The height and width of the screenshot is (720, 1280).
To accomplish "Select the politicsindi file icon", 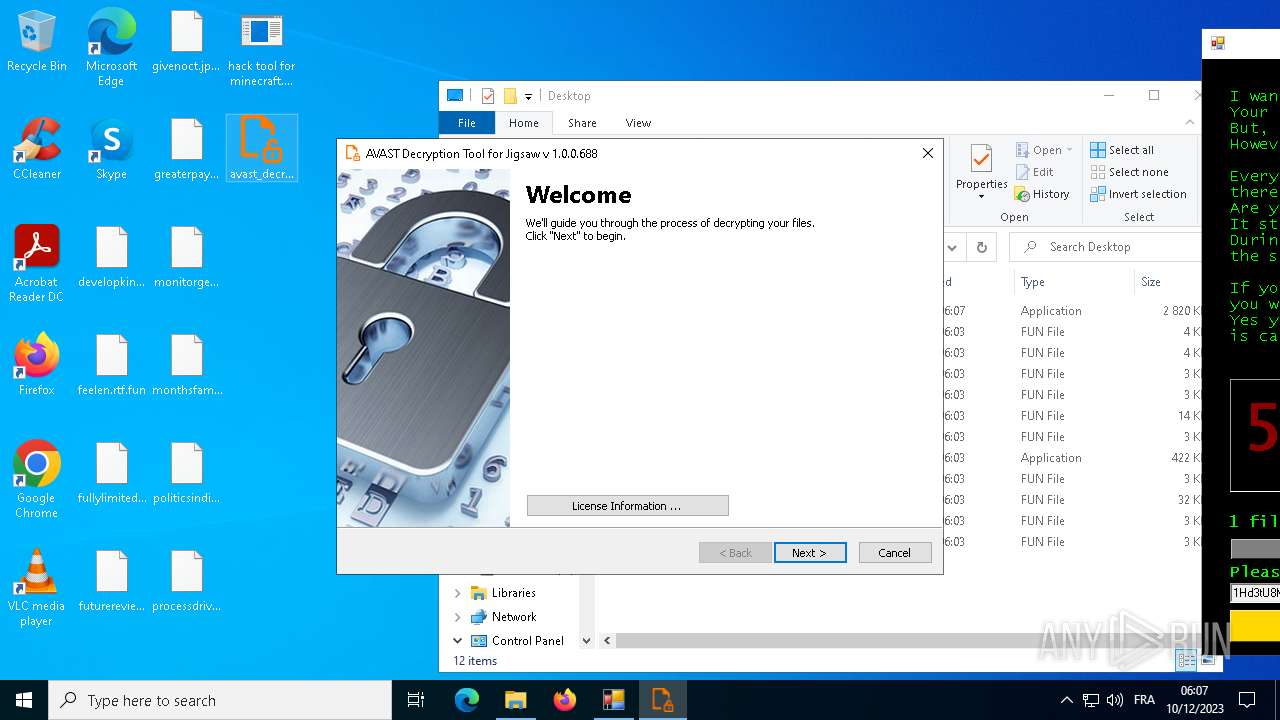I will pyautogui.click(x=186, y=473).
